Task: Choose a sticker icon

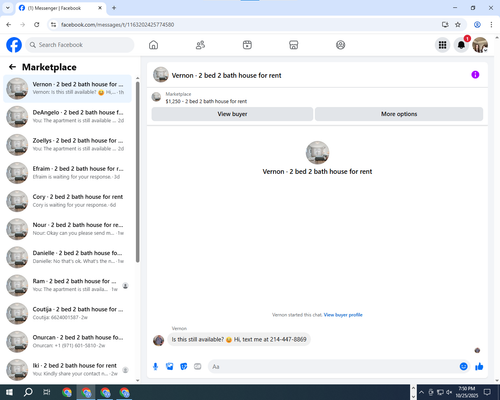Action: tap(184, 367)
